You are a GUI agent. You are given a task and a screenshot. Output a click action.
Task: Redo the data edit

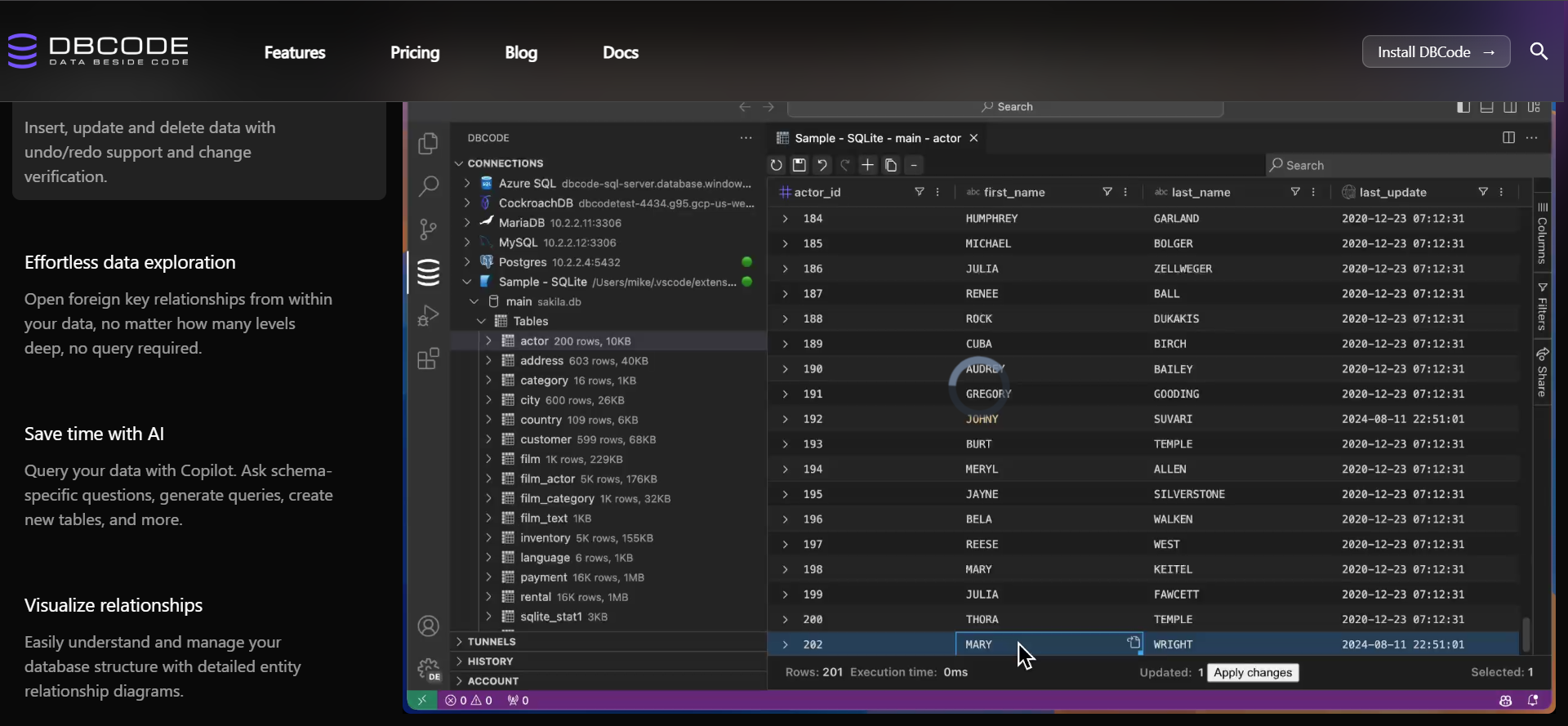point(844,165)
